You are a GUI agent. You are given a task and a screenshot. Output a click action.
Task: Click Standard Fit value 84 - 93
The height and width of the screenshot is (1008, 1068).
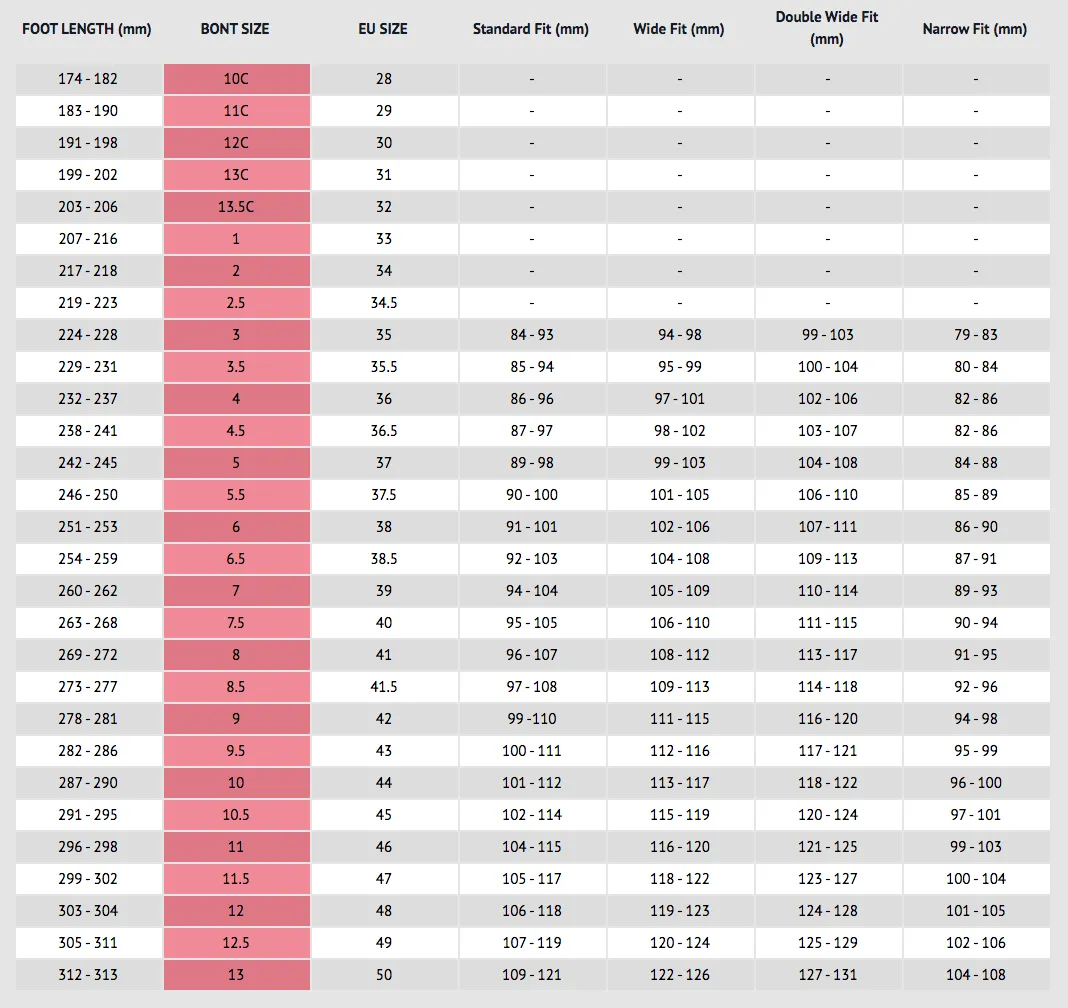click(x=532, y=335)
